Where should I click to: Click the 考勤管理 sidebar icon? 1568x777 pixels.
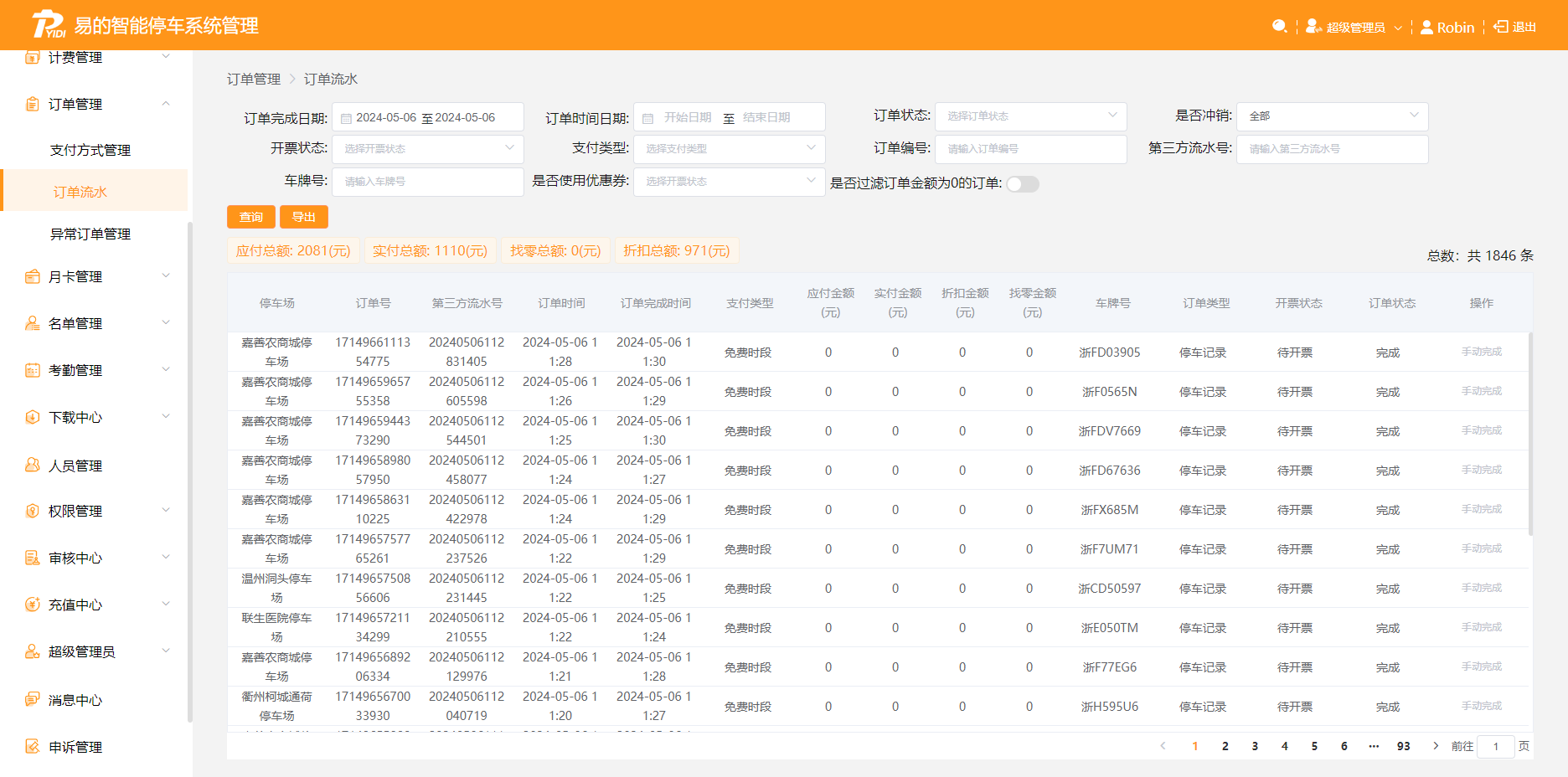point(33,370)
